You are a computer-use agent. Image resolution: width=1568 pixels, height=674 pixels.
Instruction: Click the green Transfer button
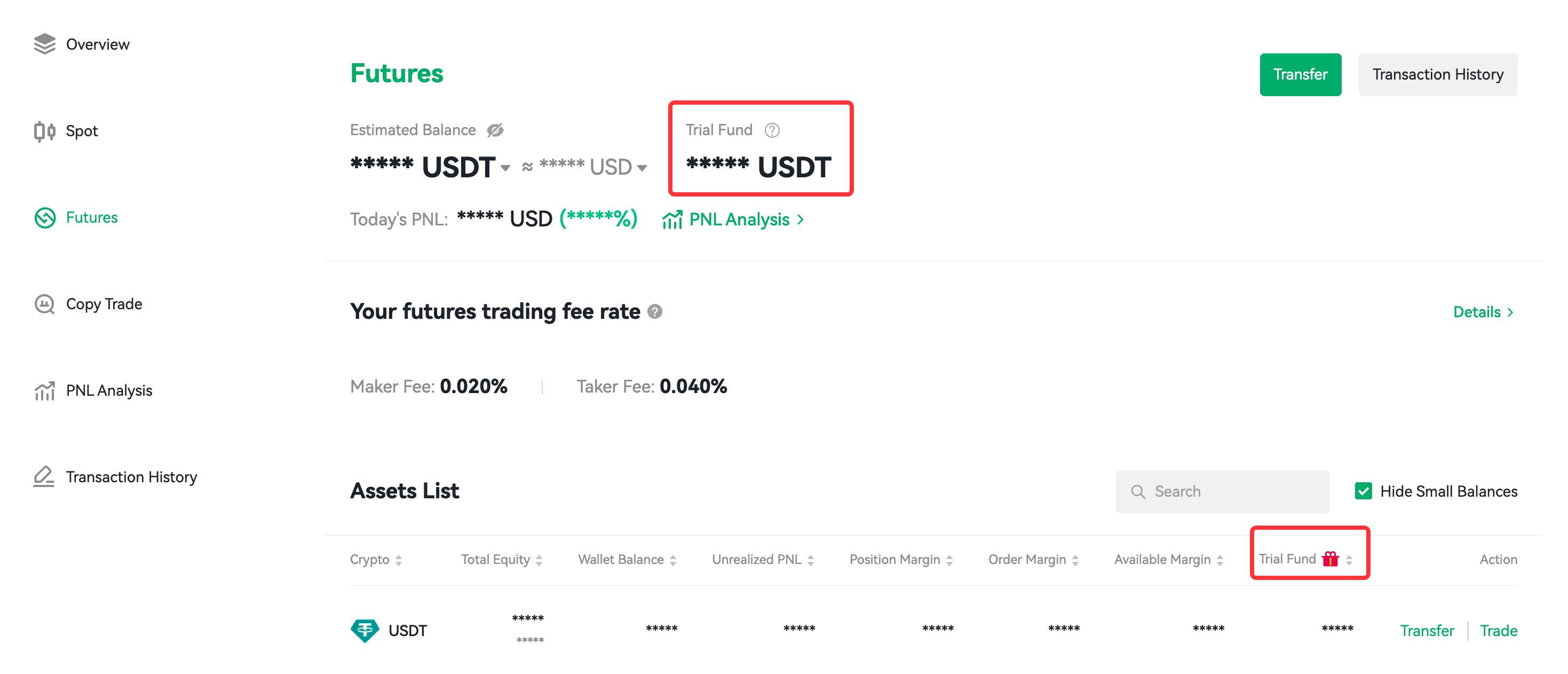tap(1300, 74)
